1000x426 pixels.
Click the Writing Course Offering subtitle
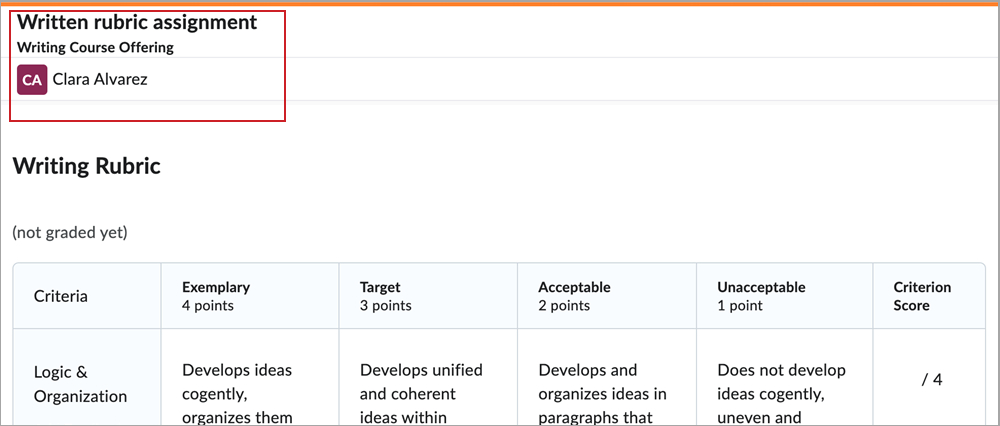coord(95,47)
